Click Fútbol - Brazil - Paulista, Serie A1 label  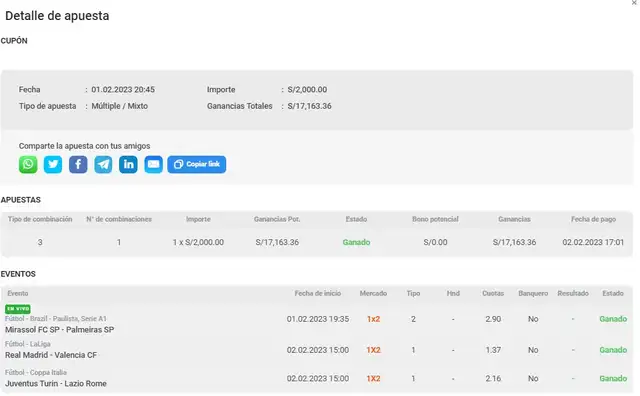[x=56, y=319]
